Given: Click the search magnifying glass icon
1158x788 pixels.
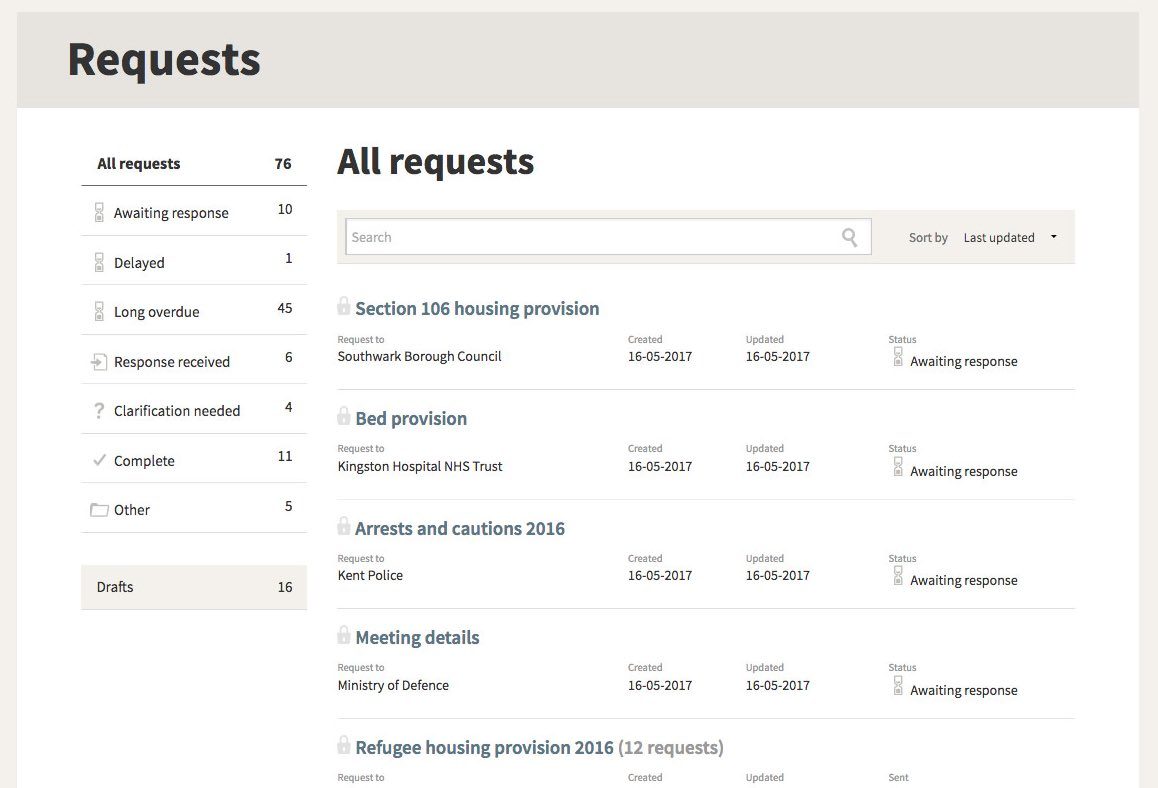Looking at the screenshot, I should [849, 237].
